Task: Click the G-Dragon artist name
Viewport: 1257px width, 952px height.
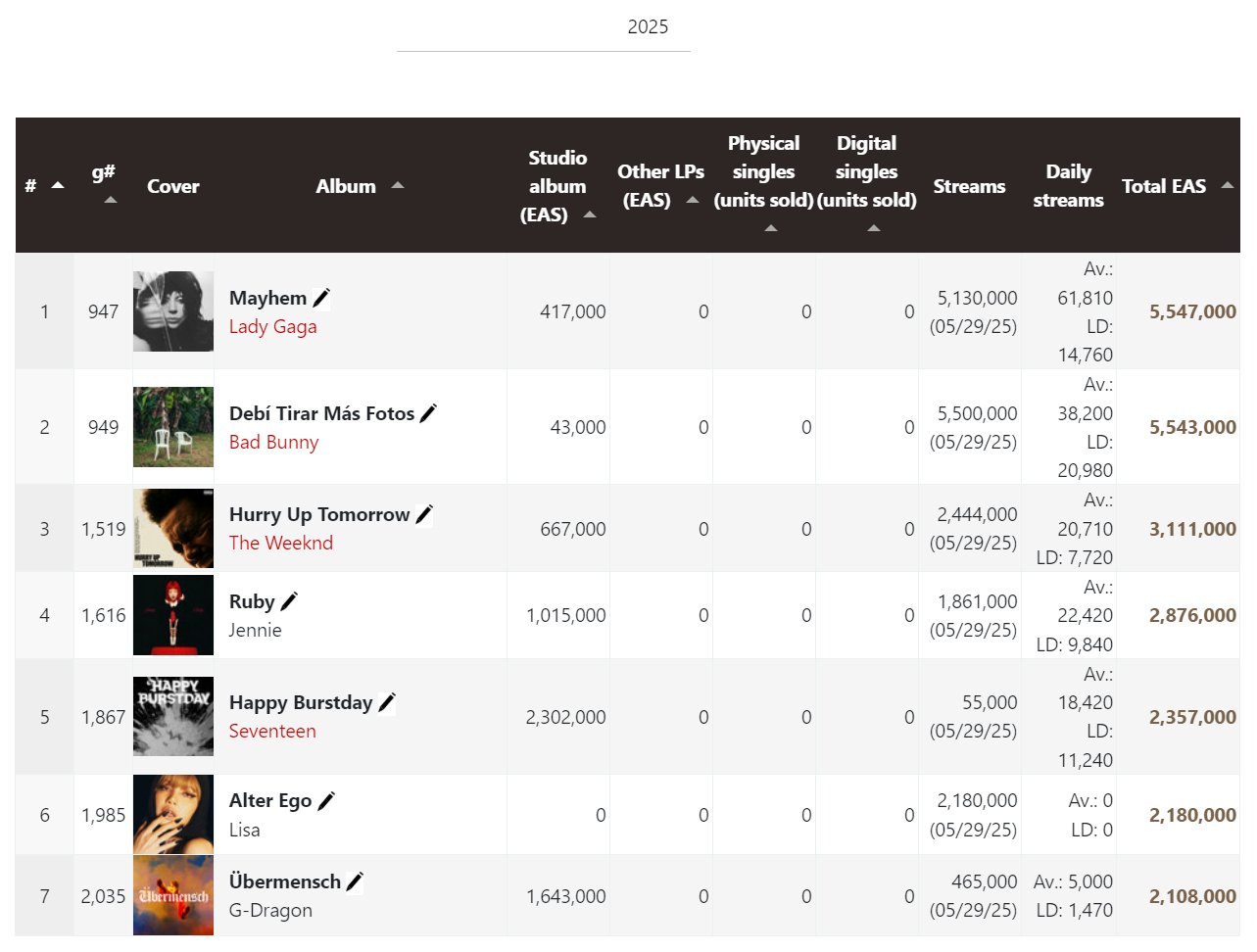Action: 271,910
